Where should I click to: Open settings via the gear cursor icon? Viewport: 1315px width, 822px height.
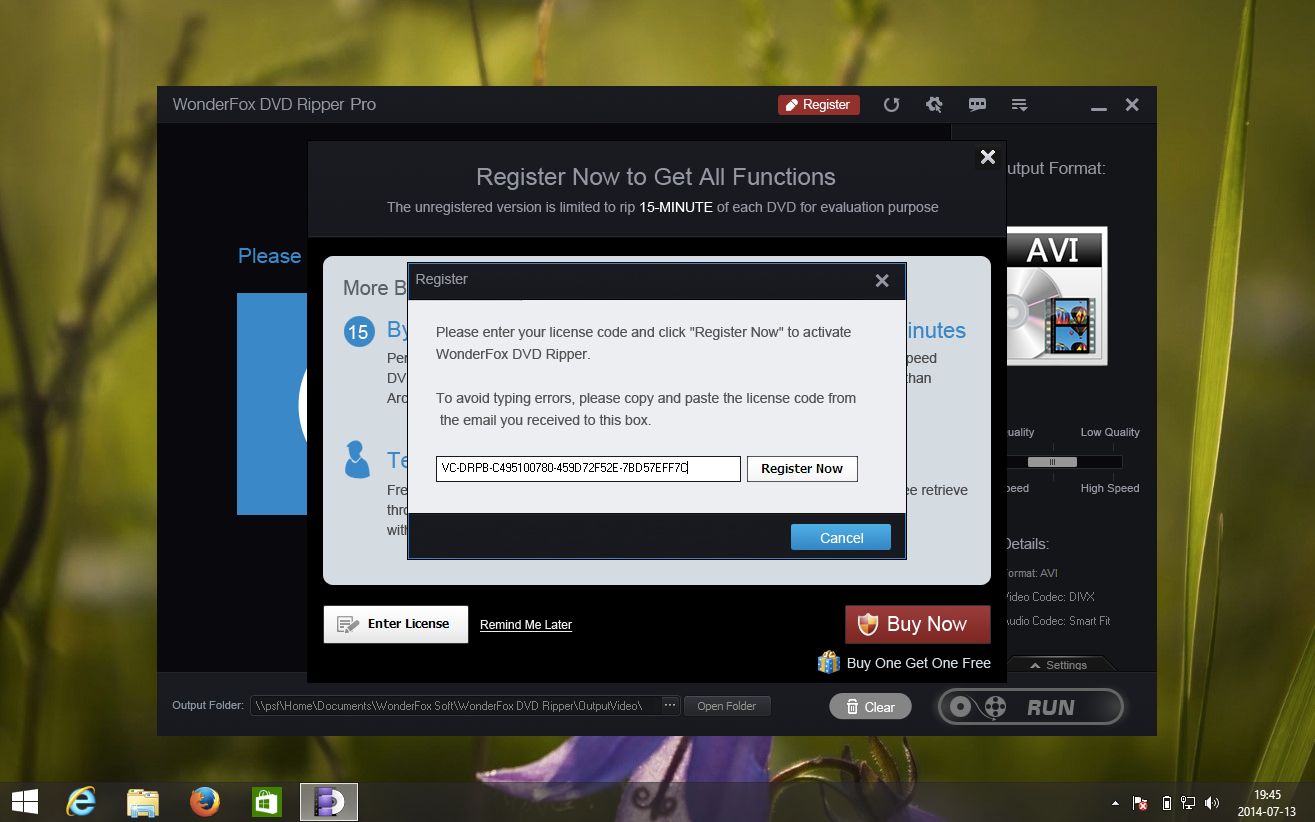[934, 105]
